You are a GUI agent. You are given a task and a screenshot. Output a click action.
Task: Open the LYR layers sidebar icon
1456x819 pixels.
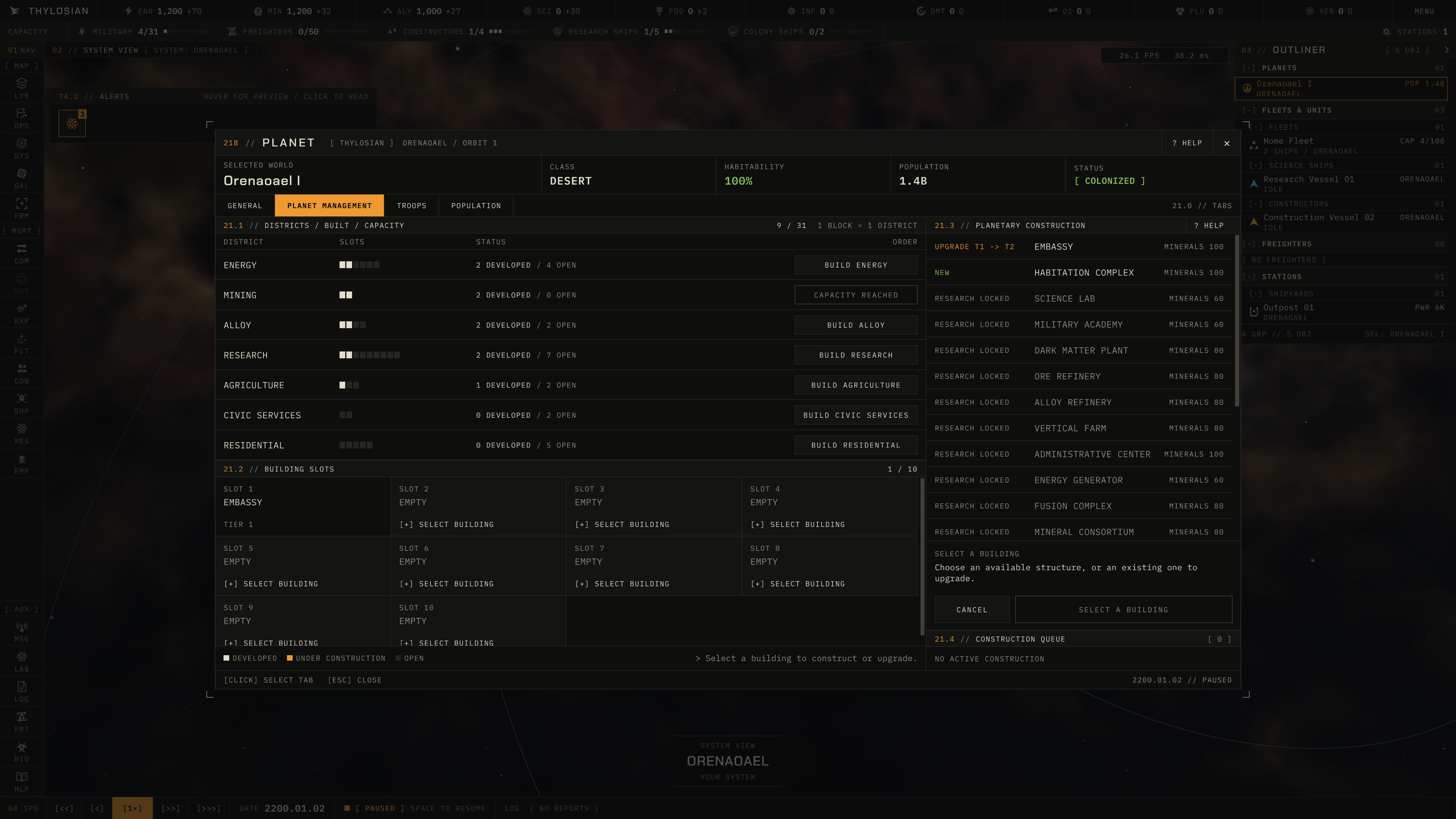pyautogui.click(x=22, y=88)
